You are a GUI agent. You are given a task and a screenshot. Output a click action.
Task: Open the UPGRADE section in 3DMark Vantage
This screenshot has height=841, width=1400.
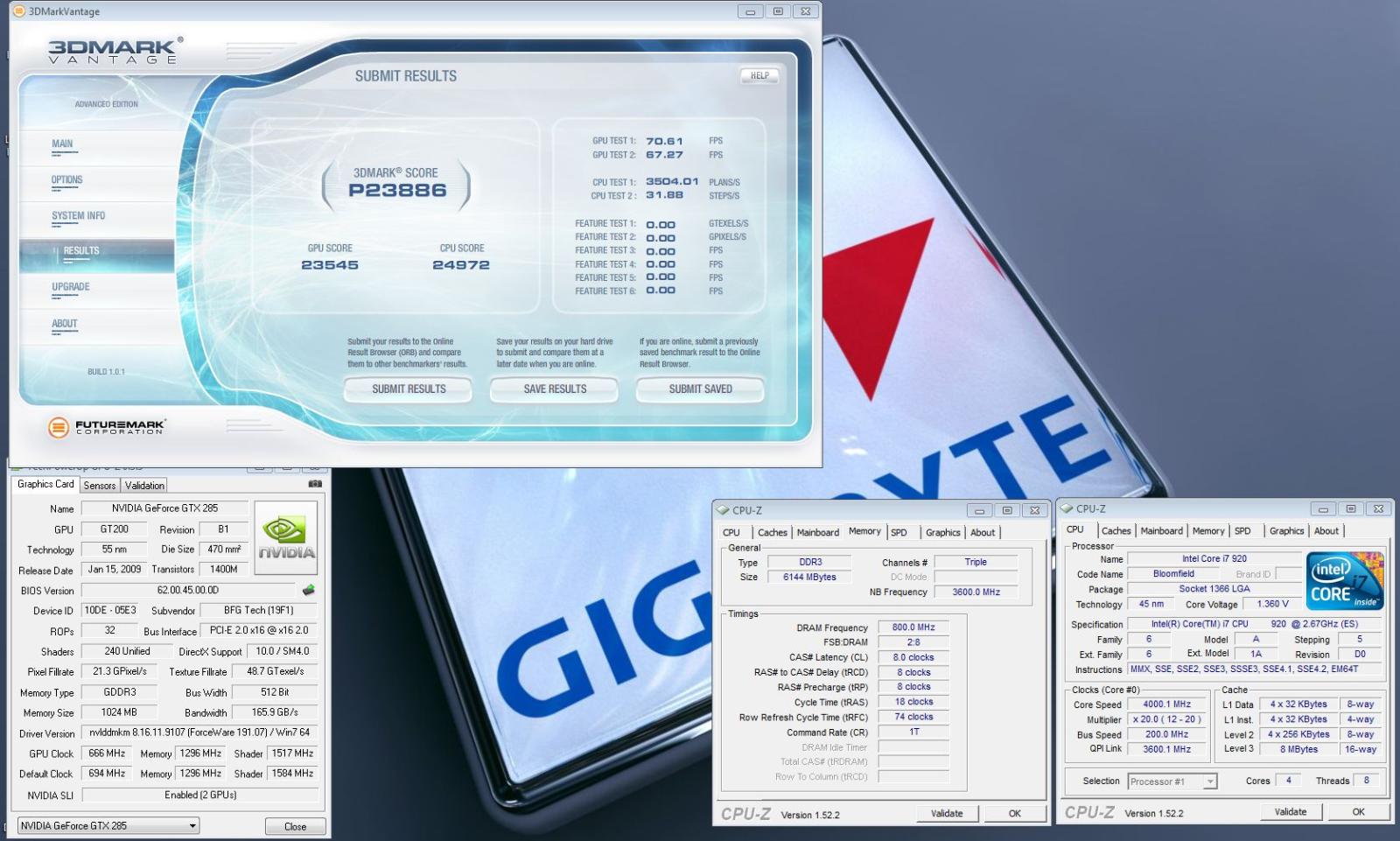70,287
